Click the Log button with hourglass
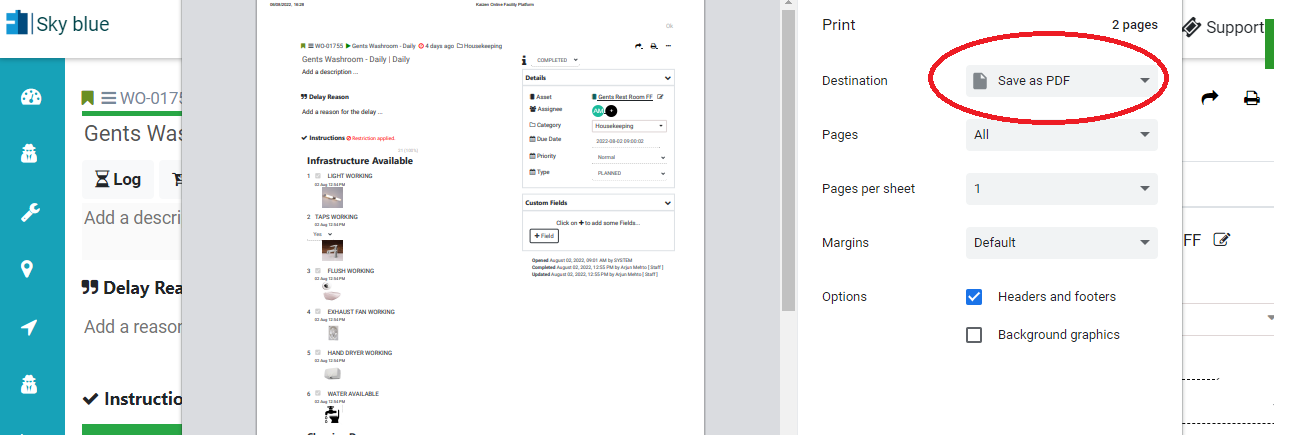The width and height of the screenshot is (1309, 435). pos(118,180)
